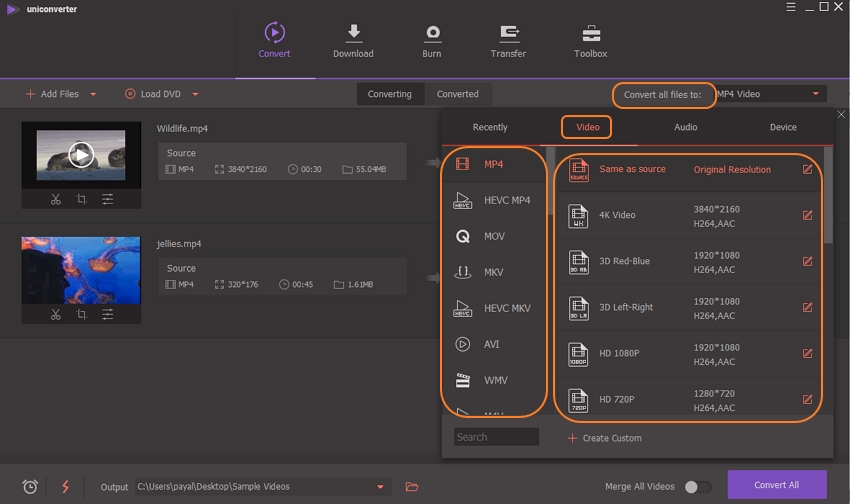Open the output format MP4 Video dropdown
Image resolution: width=850 pixels, height=504 pixels.
pos(769,94)
